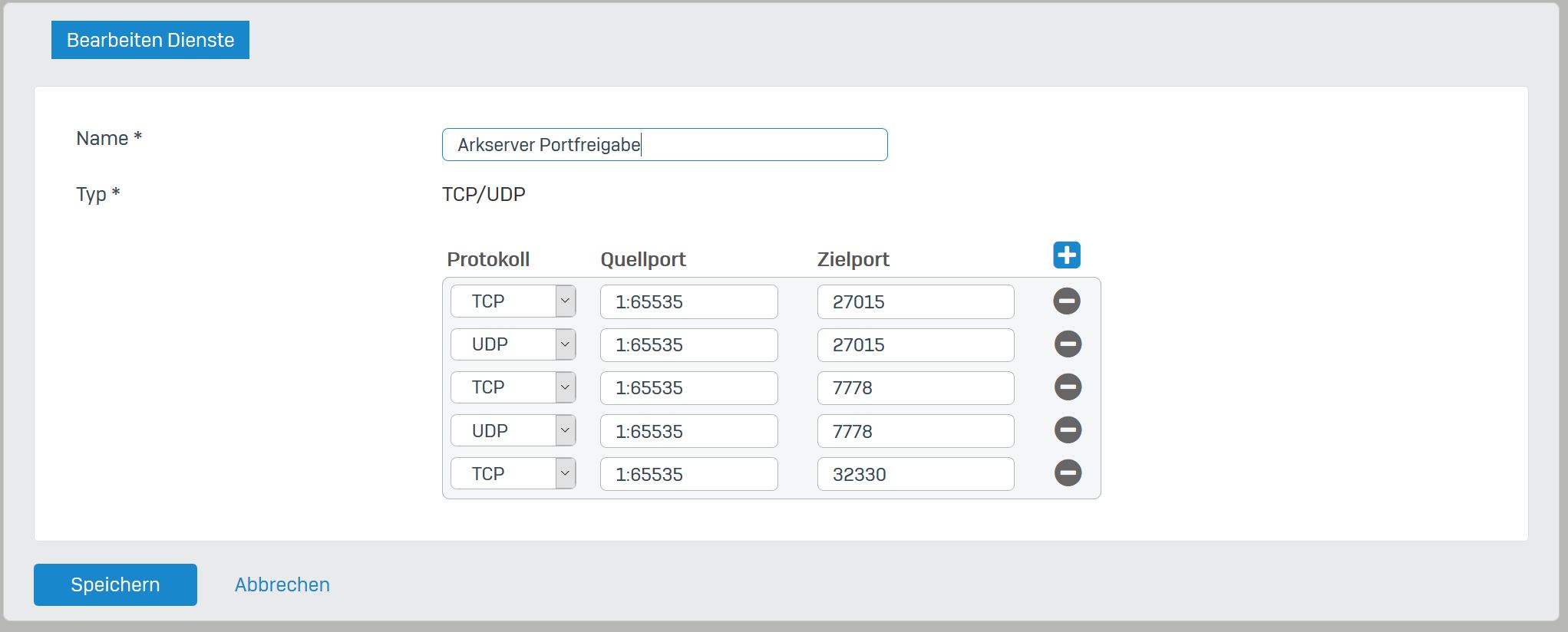Remove the TCP 27015 row

click(x=1067, y=301)
